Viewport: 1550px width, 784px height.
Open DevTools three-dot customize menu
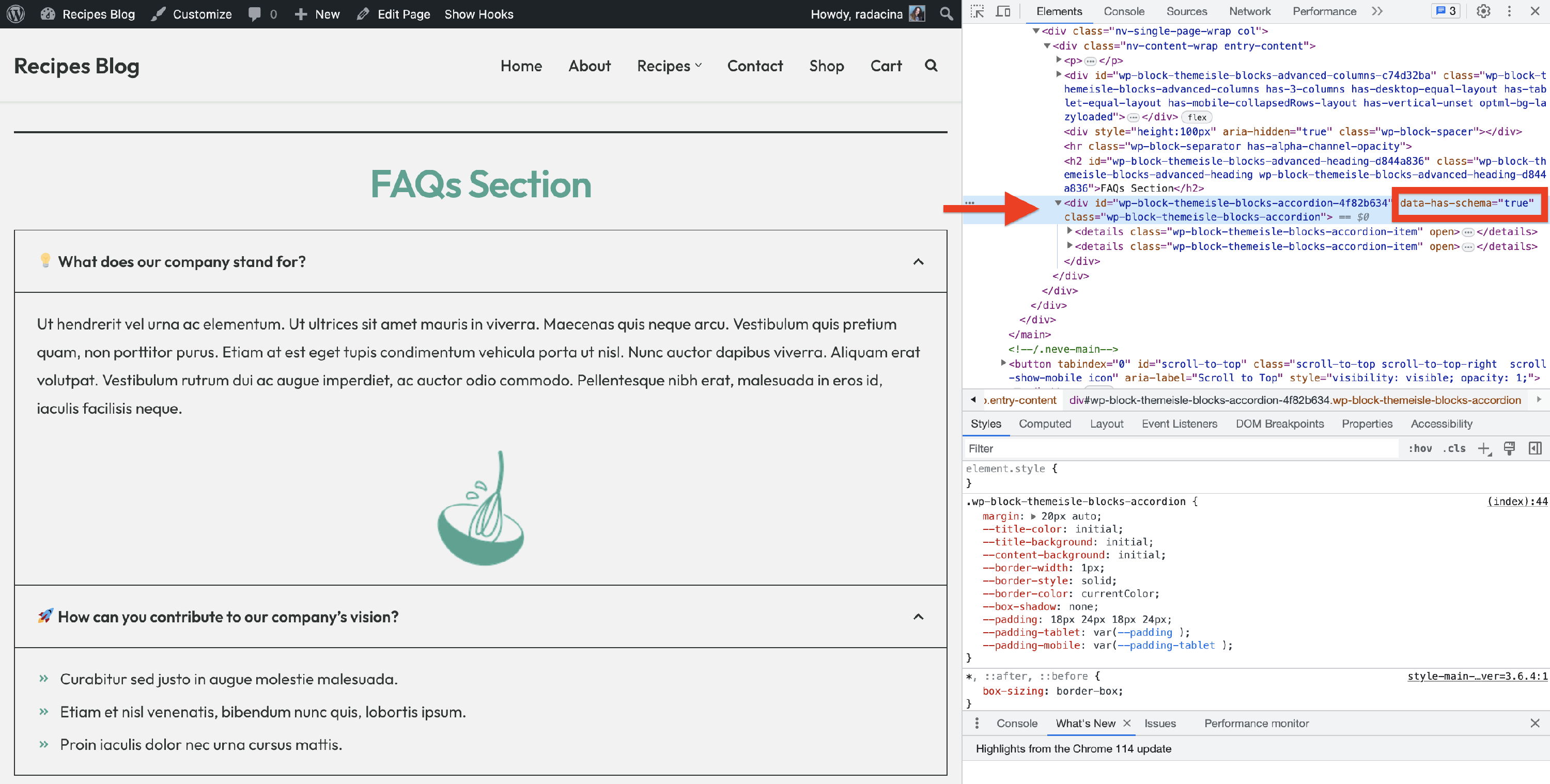(1509, 11)
